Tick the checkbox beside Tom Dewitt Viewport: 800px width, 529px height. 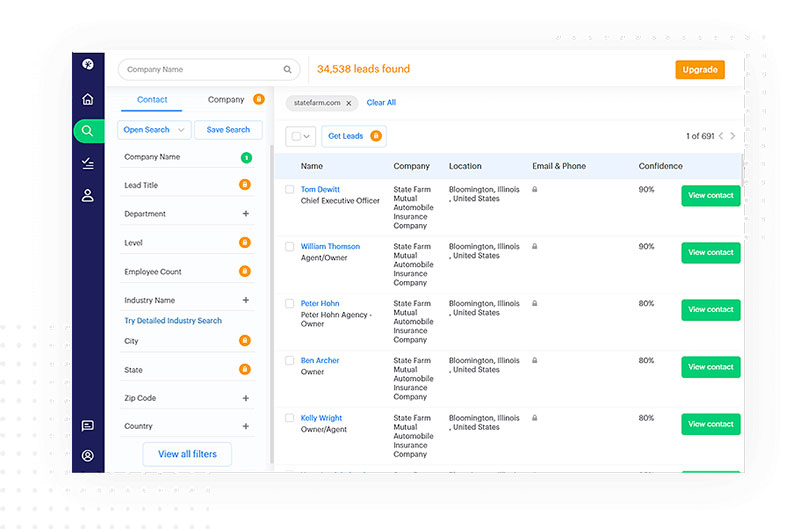click(x=290, y=189)
